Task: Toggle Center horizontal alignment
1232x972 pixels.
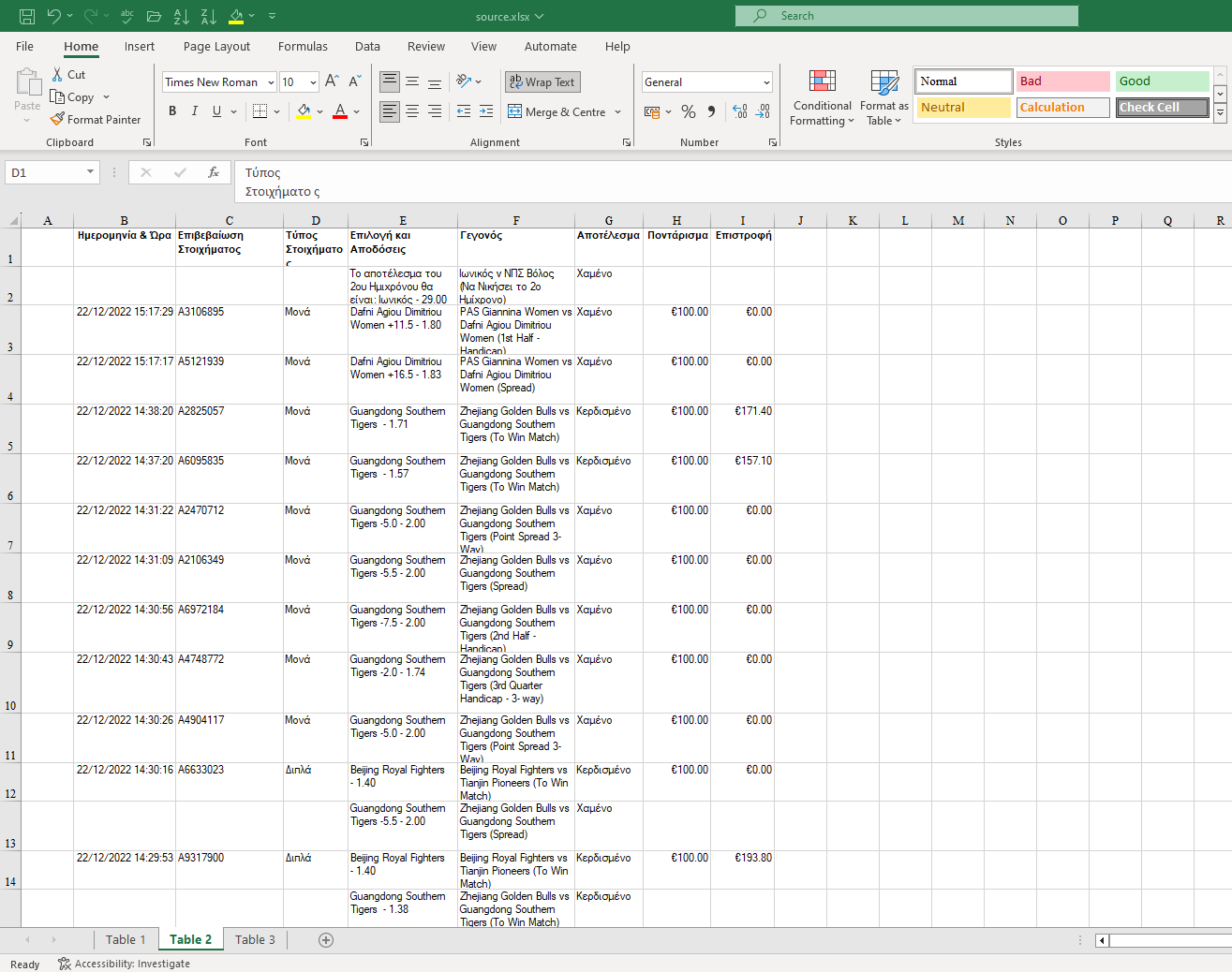Action: [x=412, y=111]
